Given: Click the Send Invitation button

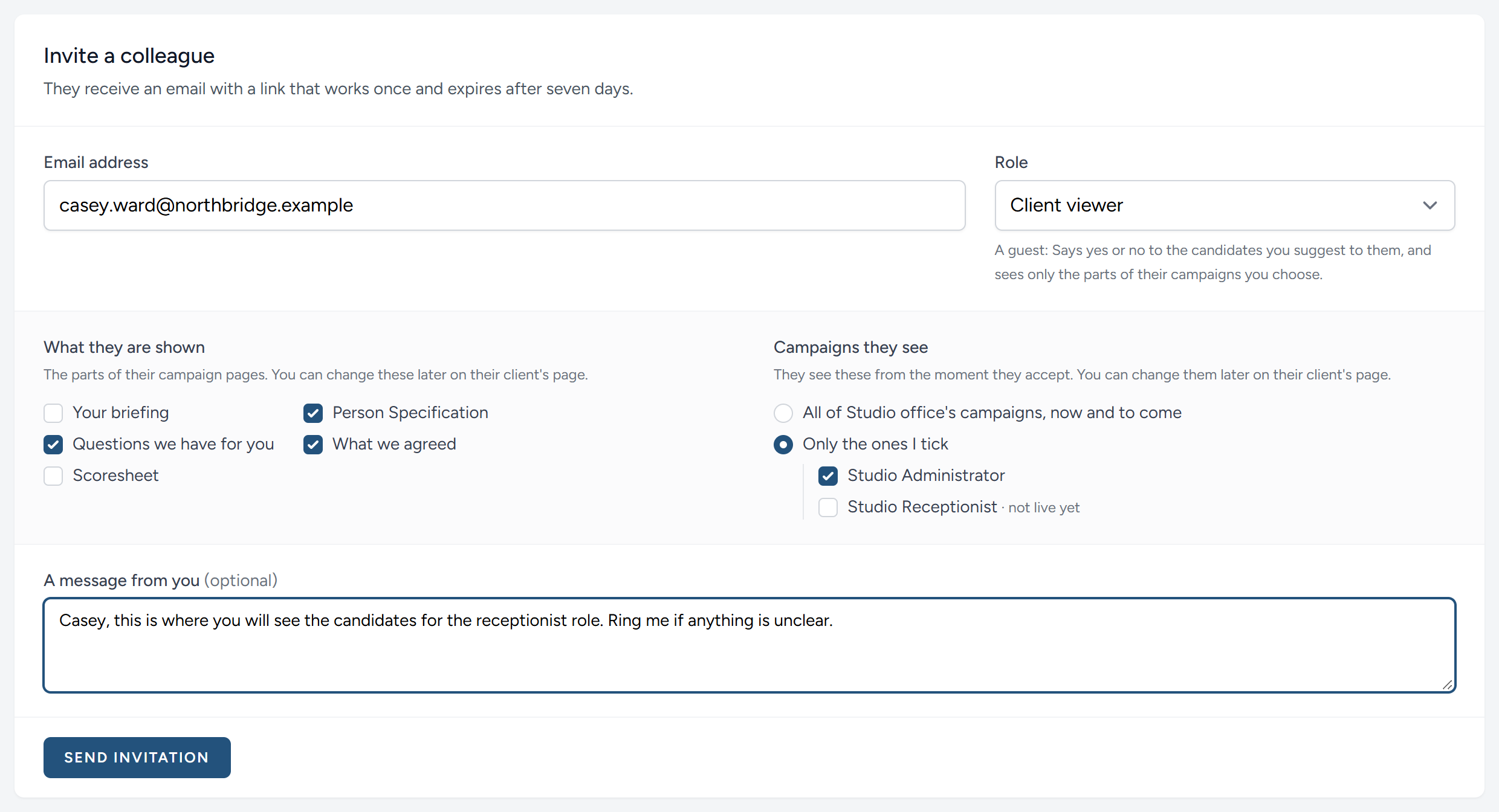Looking at the screenshot, I should click(137, 758).
